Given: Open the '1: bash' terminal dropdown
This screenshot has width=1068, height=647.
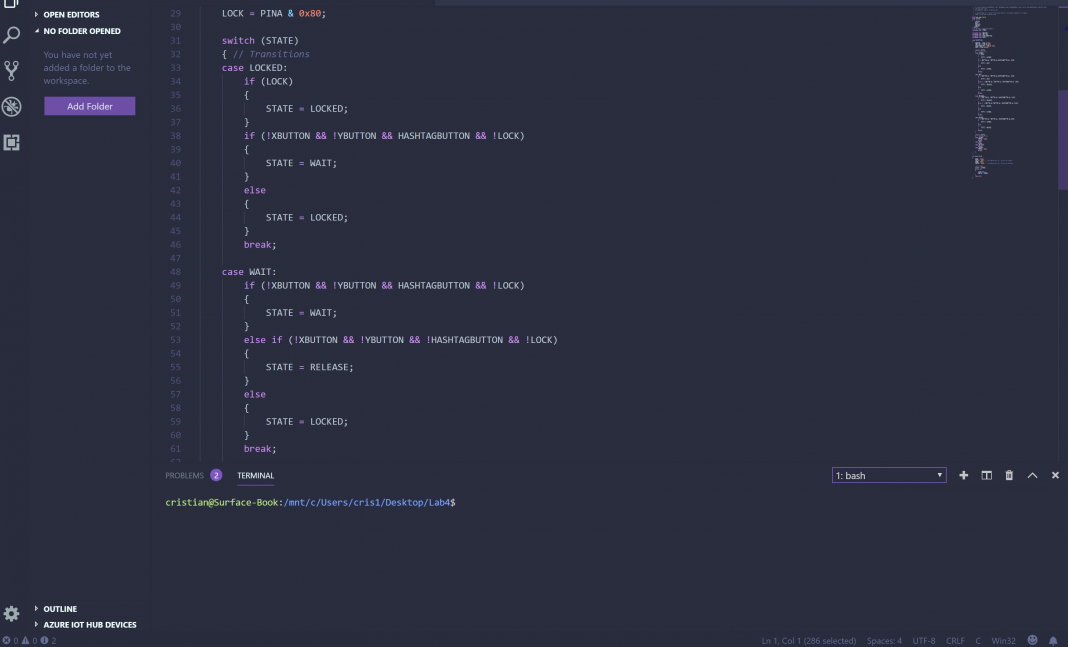Looking at the screenshot, I should (889, 475).
